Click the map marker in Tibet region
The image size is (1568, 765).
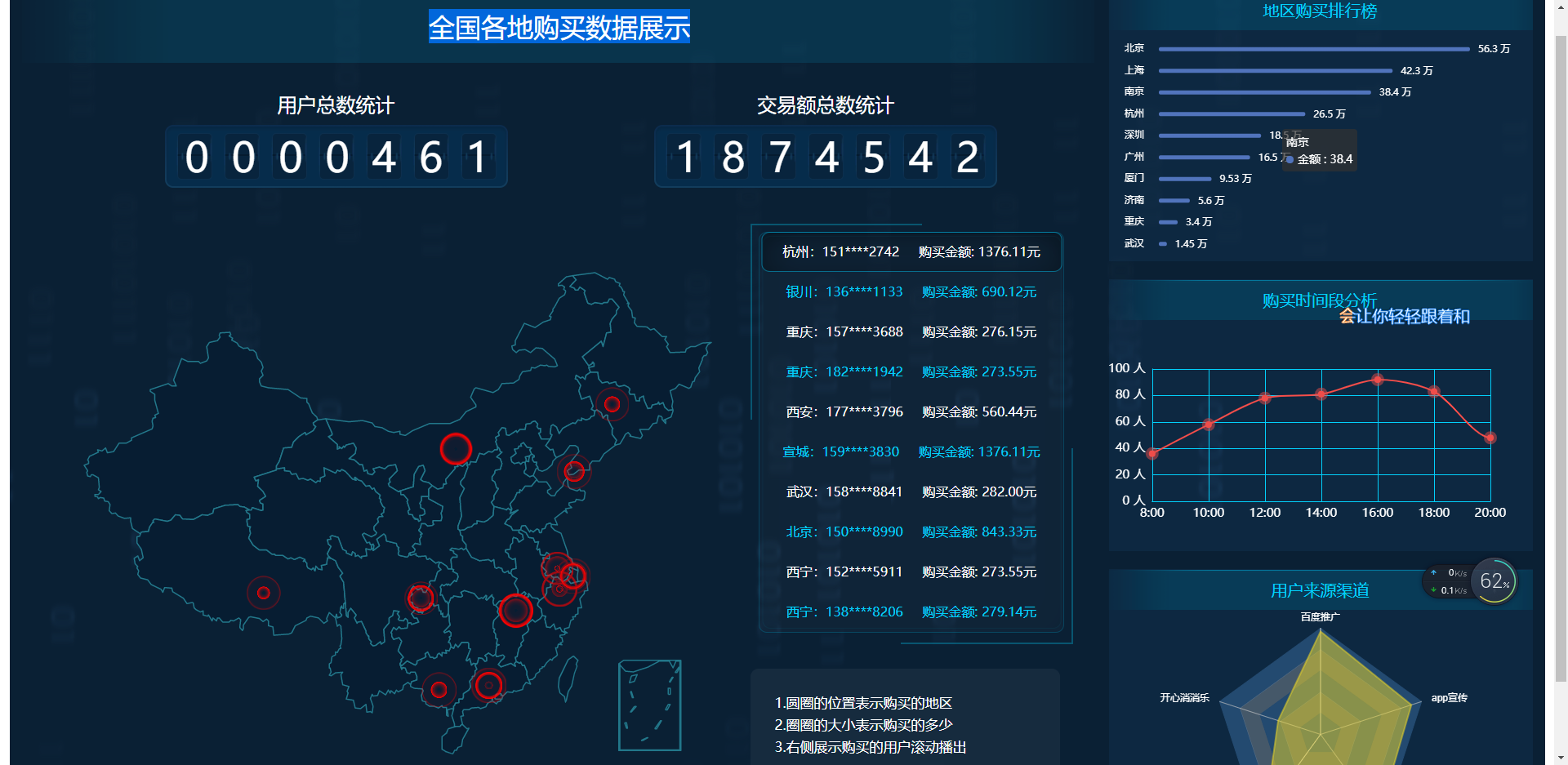(x=264, y=593)
